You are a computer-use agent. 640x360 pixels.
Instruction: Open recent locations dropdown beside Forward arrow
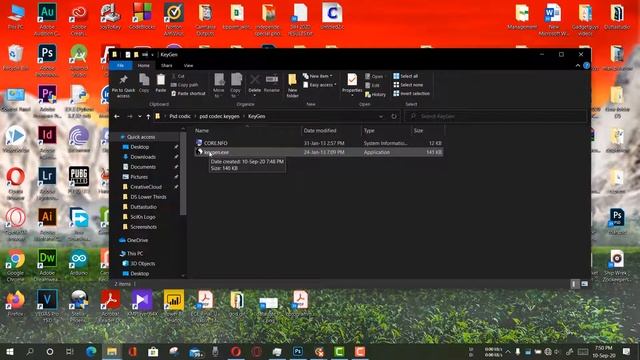click(x=140, y=116)
